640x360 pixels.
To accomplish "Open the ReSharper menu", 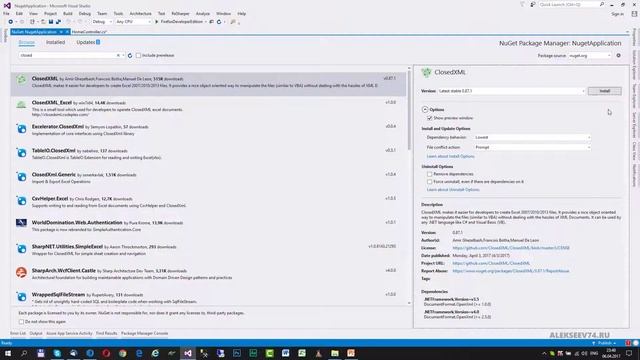I will pyautogui.click(x=180, y=13).
